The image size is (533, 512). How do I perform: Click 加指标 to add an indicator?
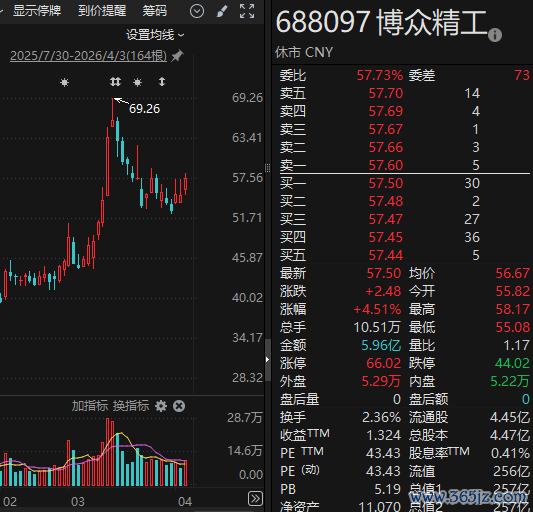90,406
